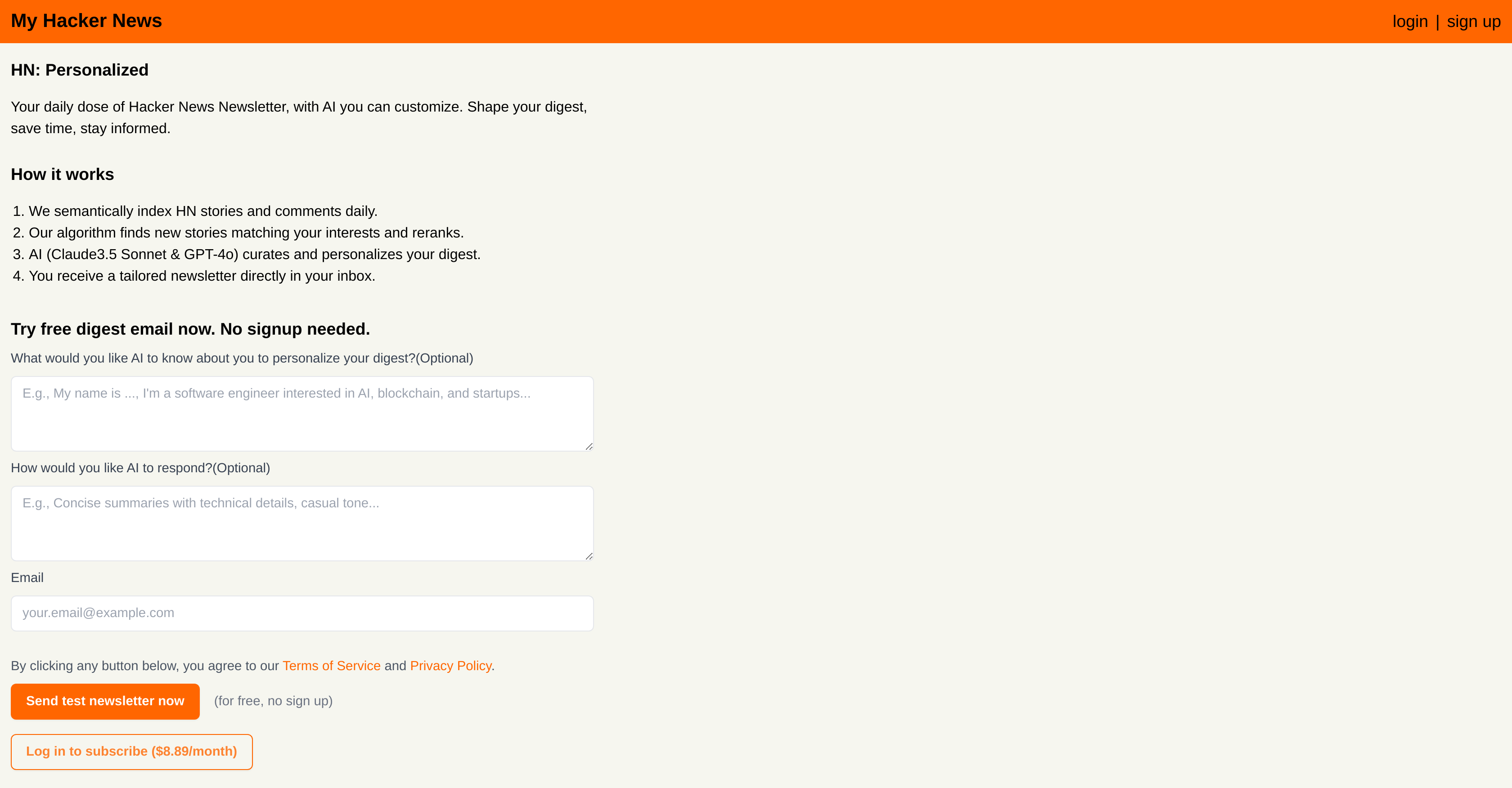Select the HN: Personalized heading text
Image resolution: width=1512 pixels, height=788 pixels.
click(x=79, y=70)
